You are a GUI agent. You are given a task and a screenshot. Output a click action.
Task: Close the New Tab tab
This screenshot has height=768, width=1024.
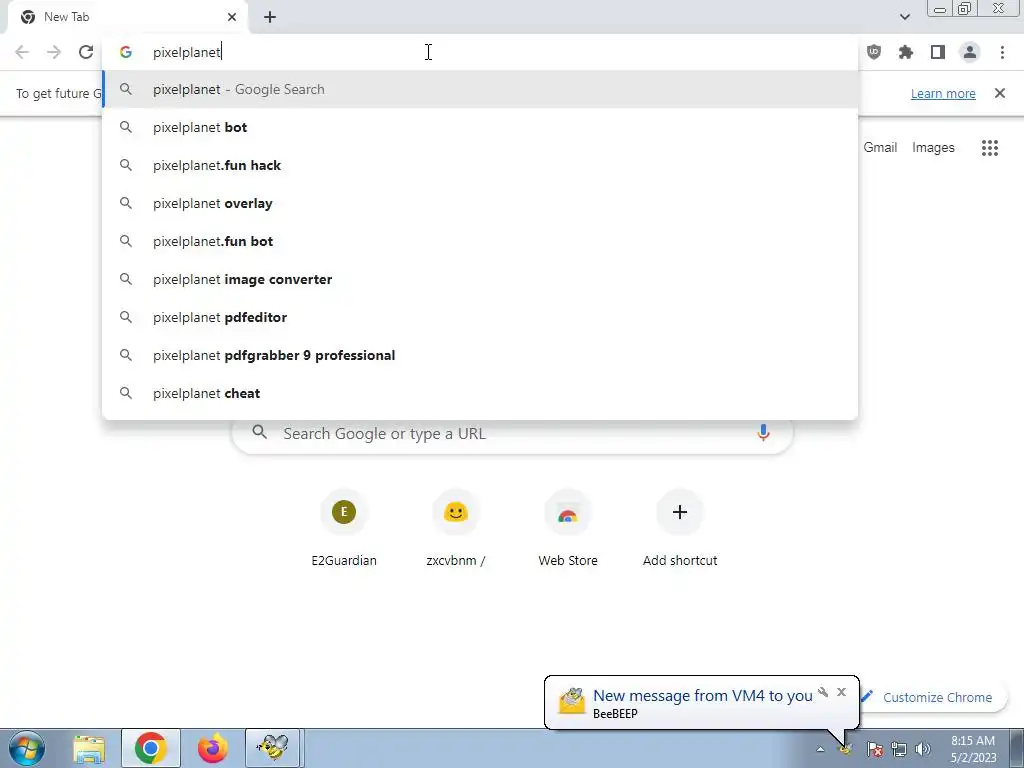click(232, 17)
